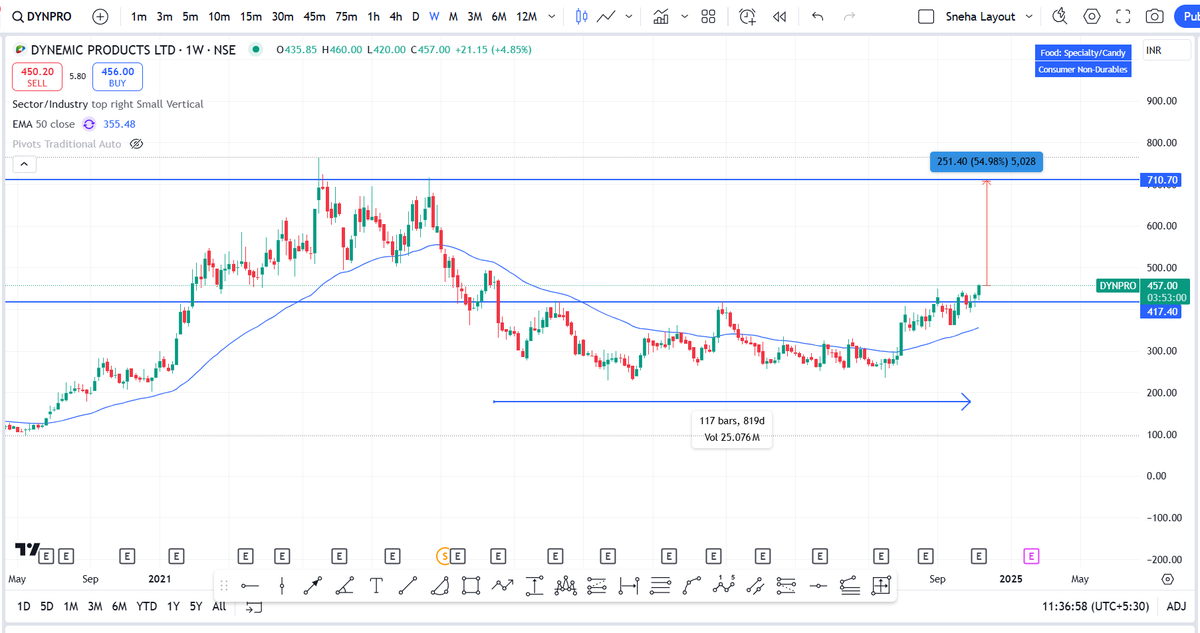The width and height of the screenshot is (1200, 633).
Task: Select the All date range button
Action: [219, 606]
